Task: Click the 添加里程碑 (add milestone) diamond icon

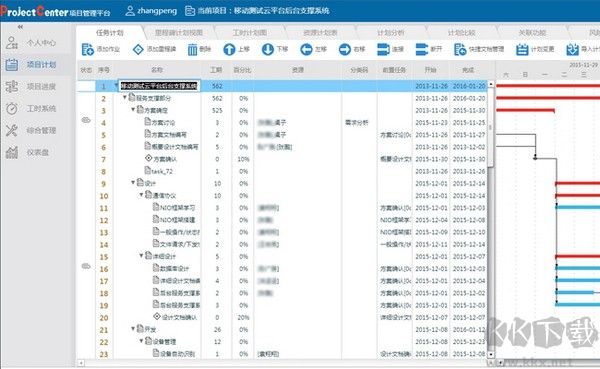Action: tap(138, 49)
